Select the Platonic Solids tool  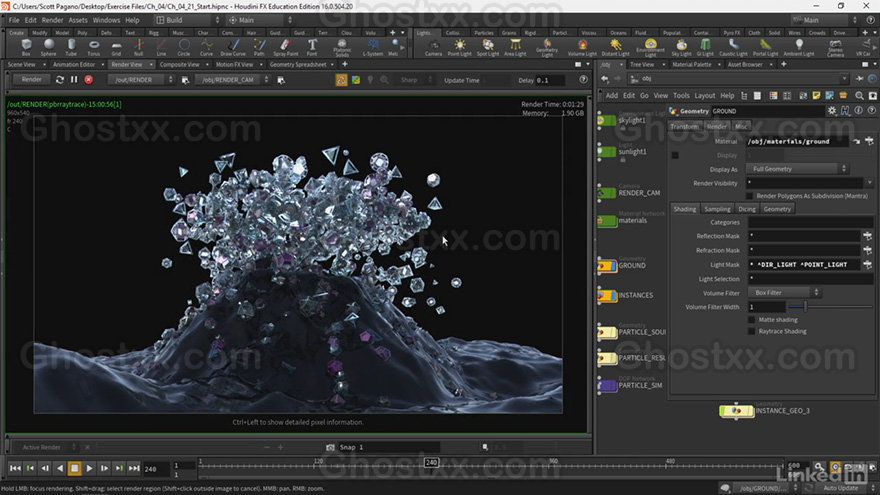pos(342,48)
